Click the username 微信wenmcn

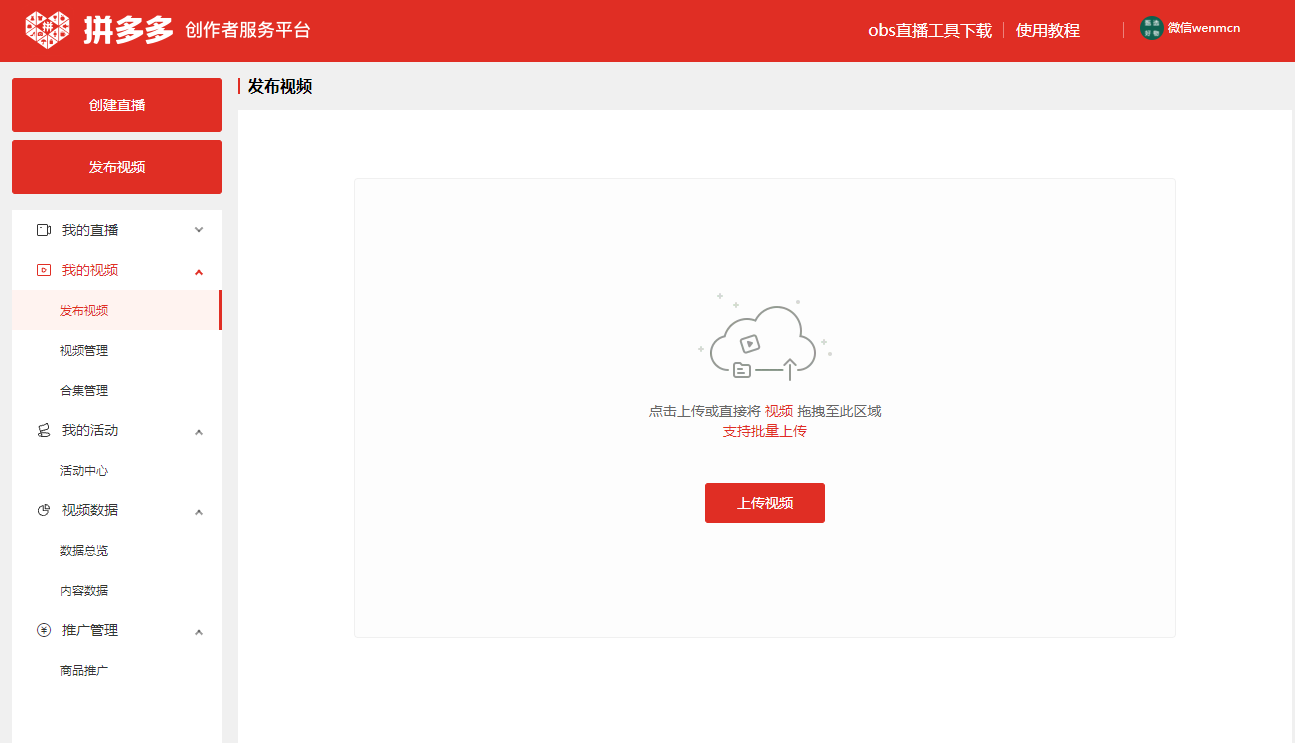pos(1204,28)
